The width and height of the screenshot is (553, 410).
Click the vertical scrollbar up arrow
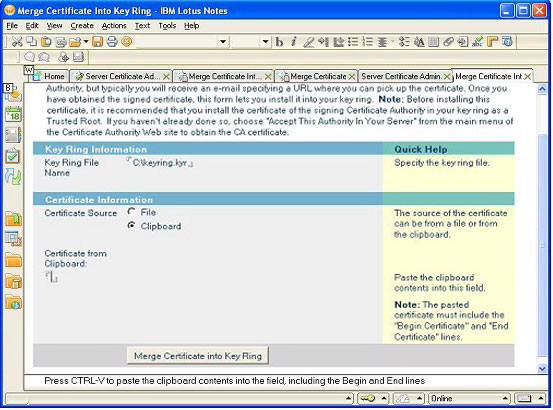(542, 89)
